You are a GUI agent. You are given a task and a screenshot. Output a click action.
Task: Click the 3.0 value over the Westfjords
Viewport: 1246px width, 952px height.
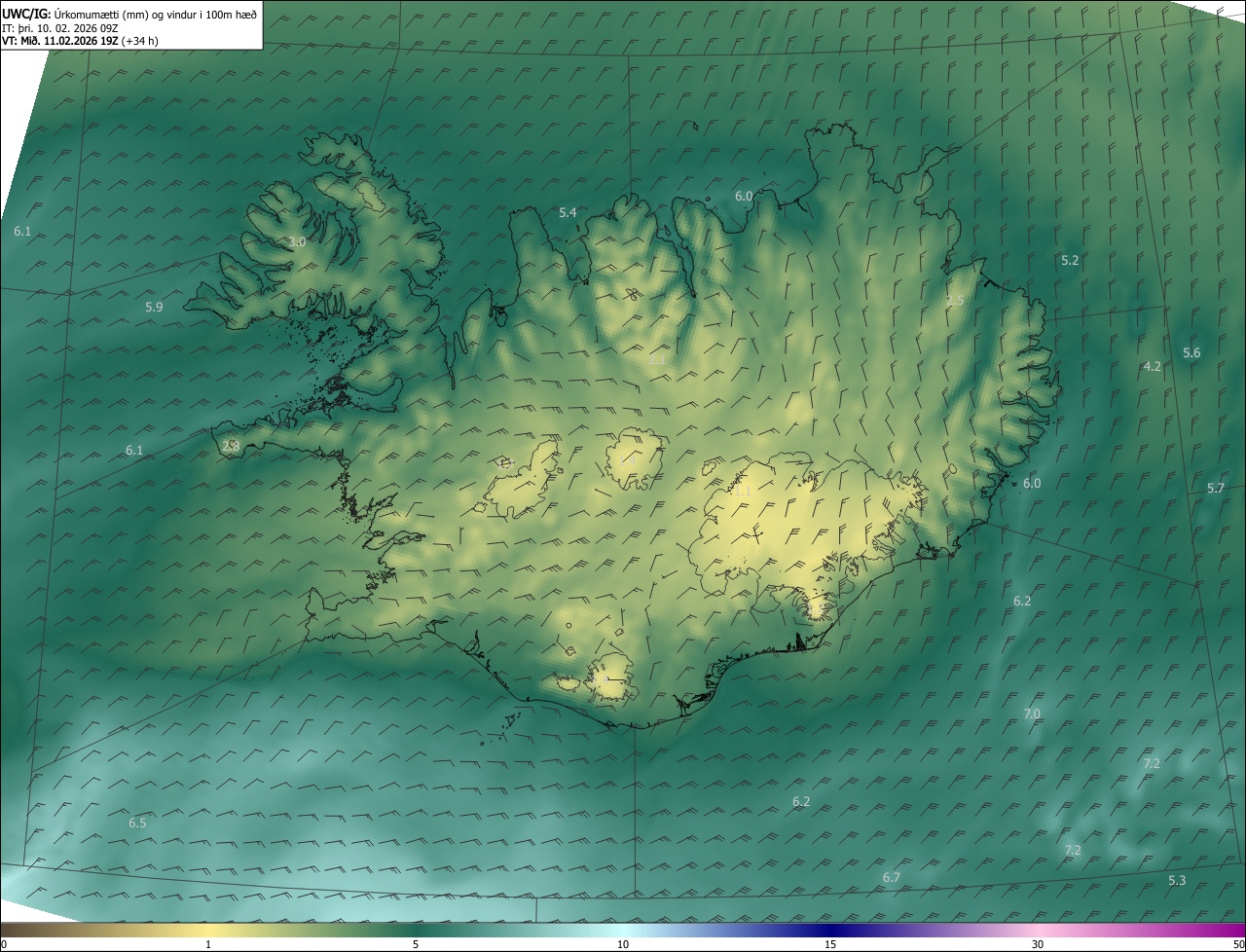coord(297,241)
